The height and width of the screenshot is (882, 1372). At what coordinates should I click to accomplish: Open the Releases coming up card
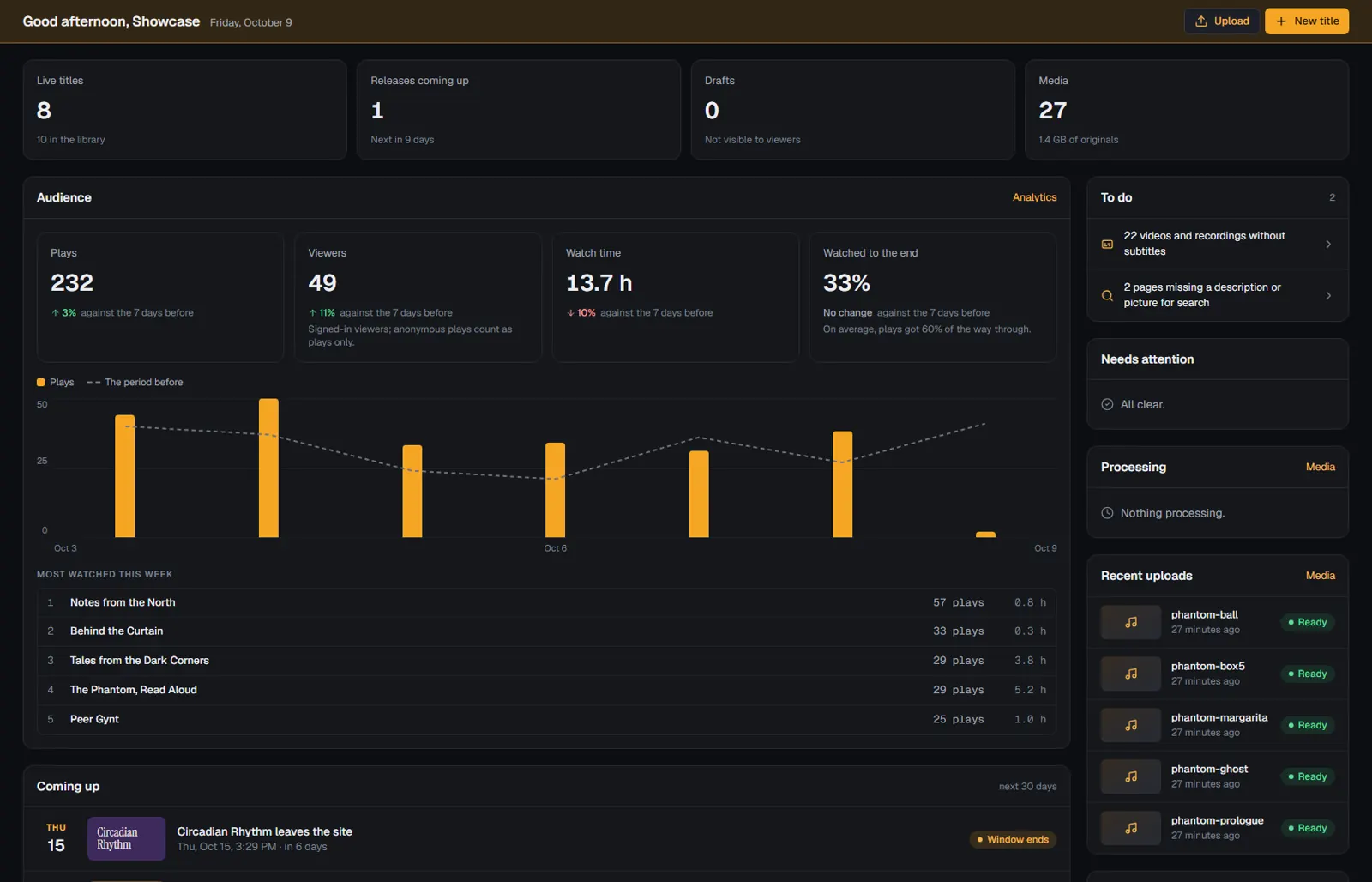pyautogui.click(x=519, y=110)
